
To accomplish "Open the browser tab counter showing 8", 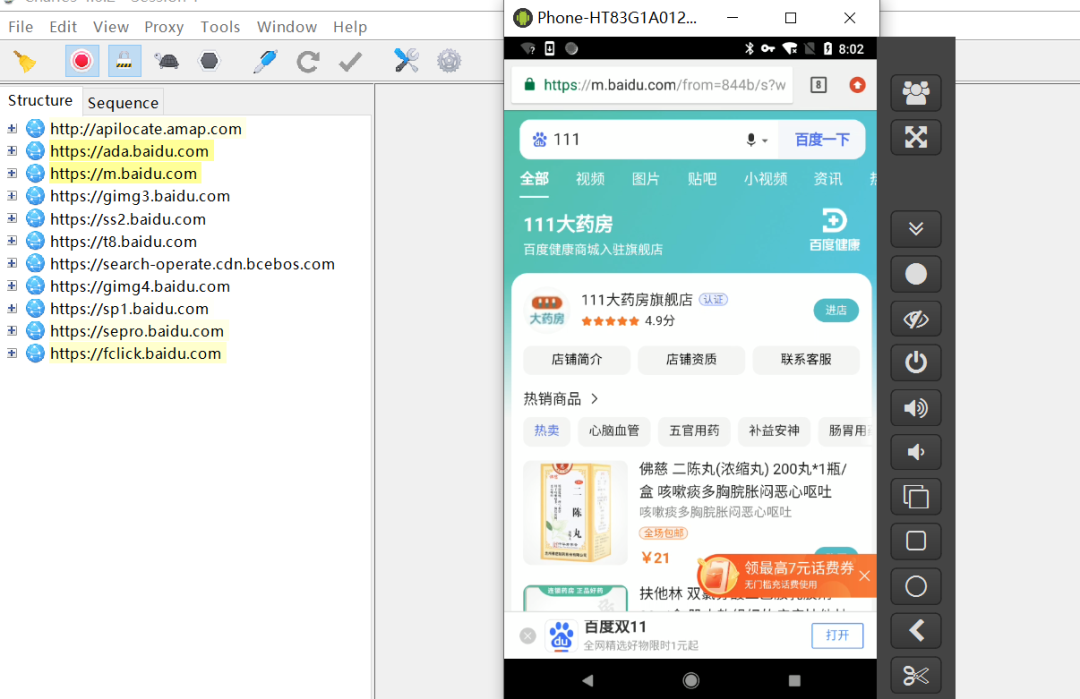I will 818,85.
